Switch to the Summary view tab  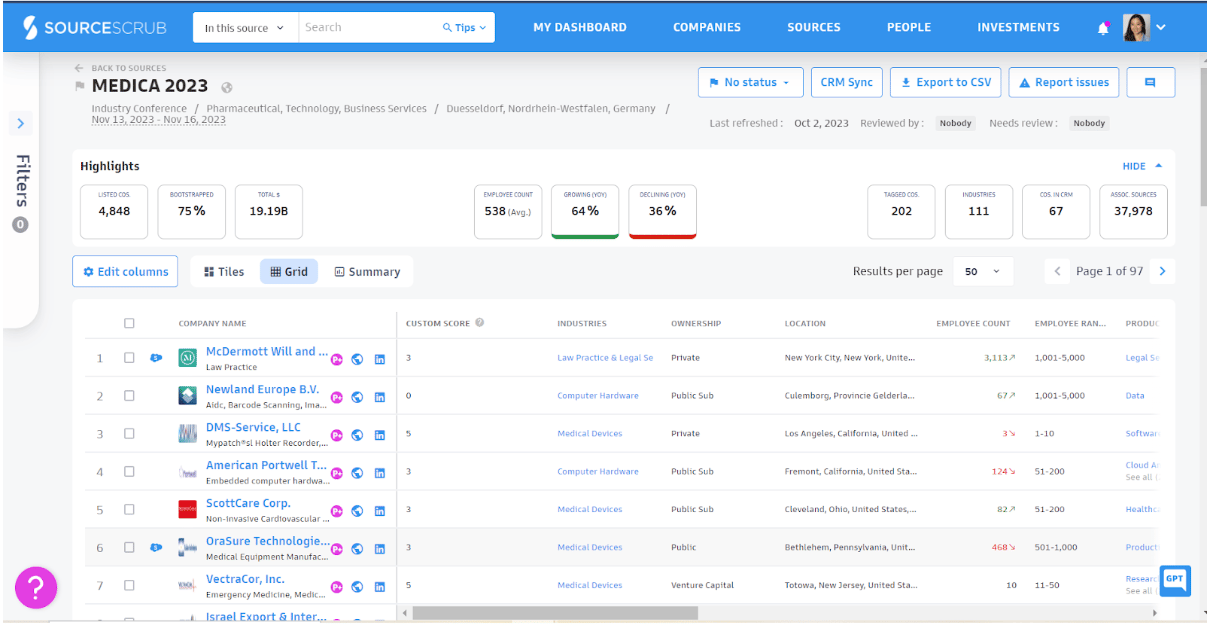point(367,272)
